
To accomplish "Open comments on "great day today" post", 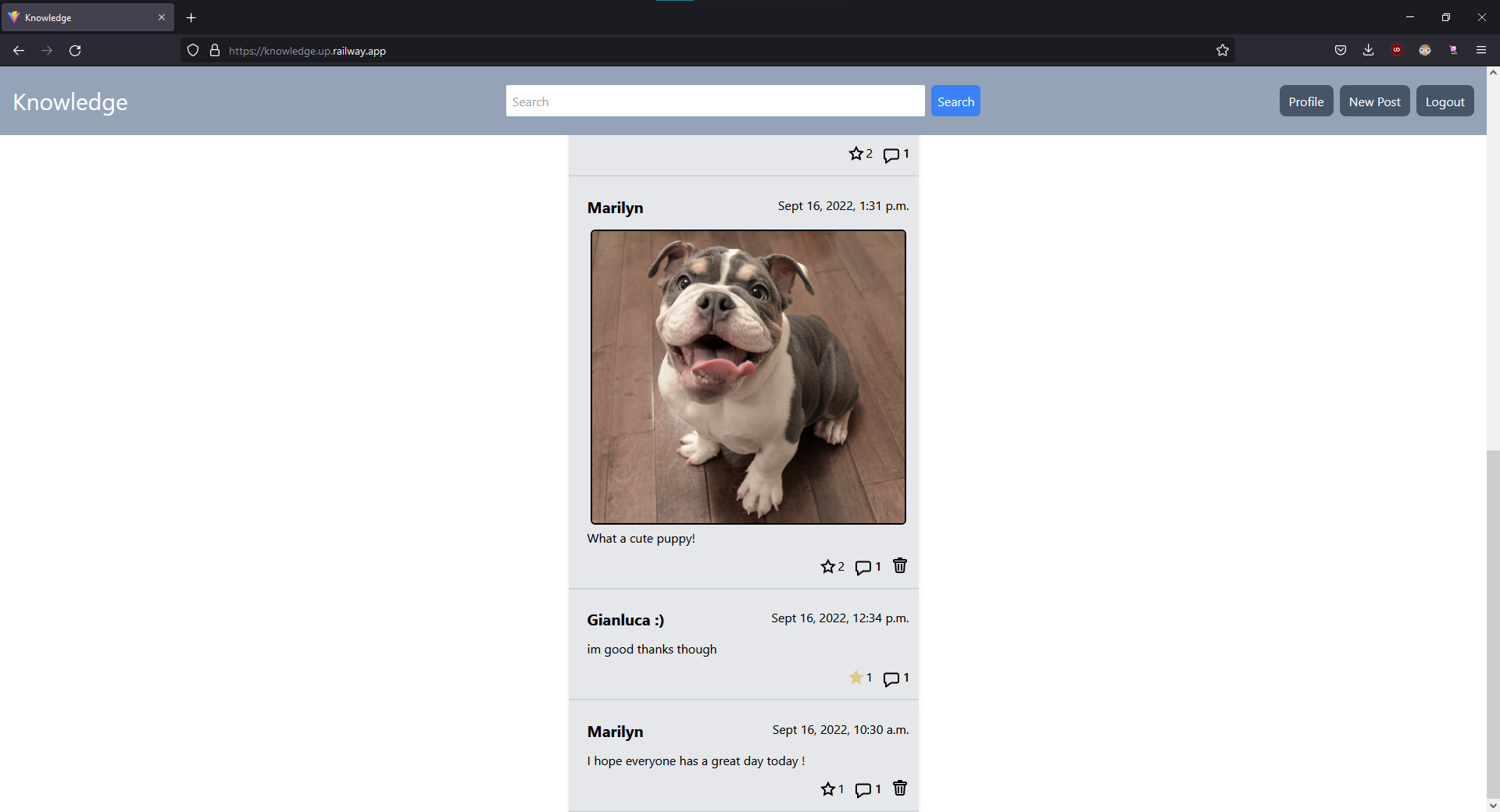I will click(862, 790).
